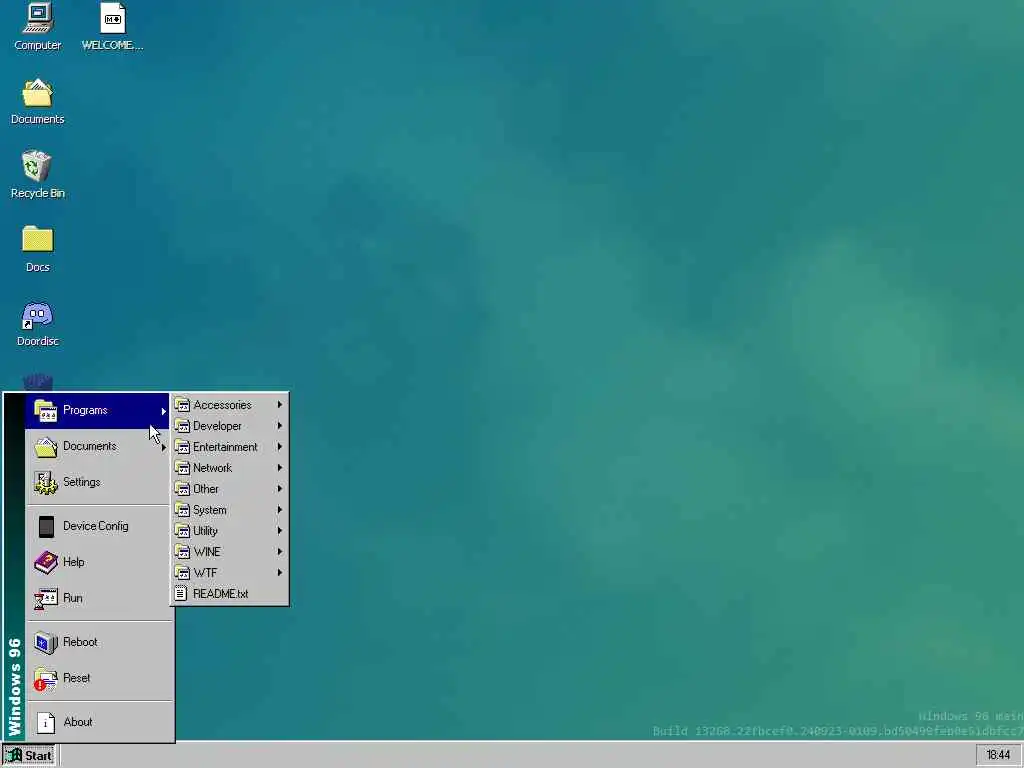Click the Reset warning icon
This screenshot has width=1024, height=768.
pos(46,679)
